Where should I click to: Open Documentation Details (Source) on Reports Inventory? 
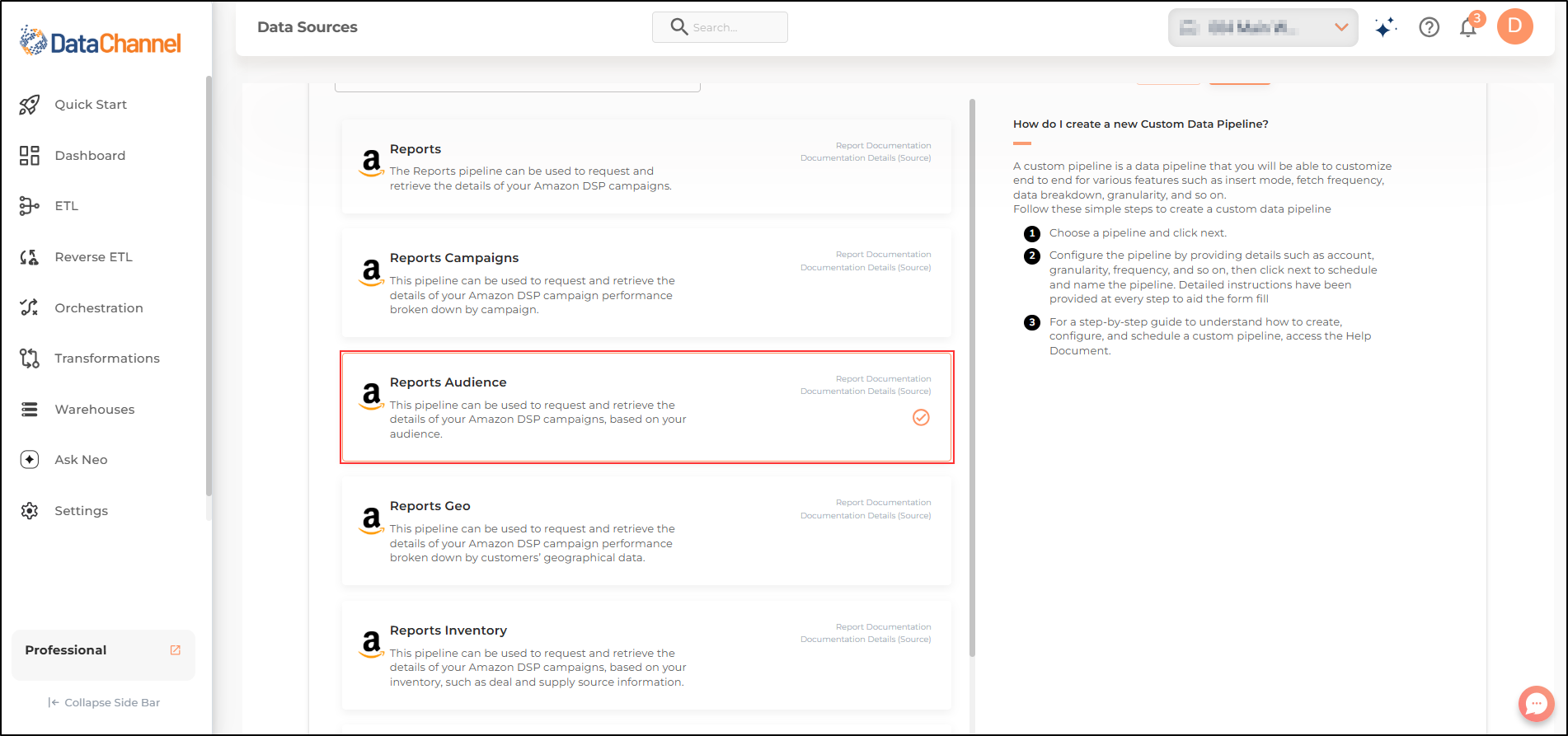tap(866, 640)
